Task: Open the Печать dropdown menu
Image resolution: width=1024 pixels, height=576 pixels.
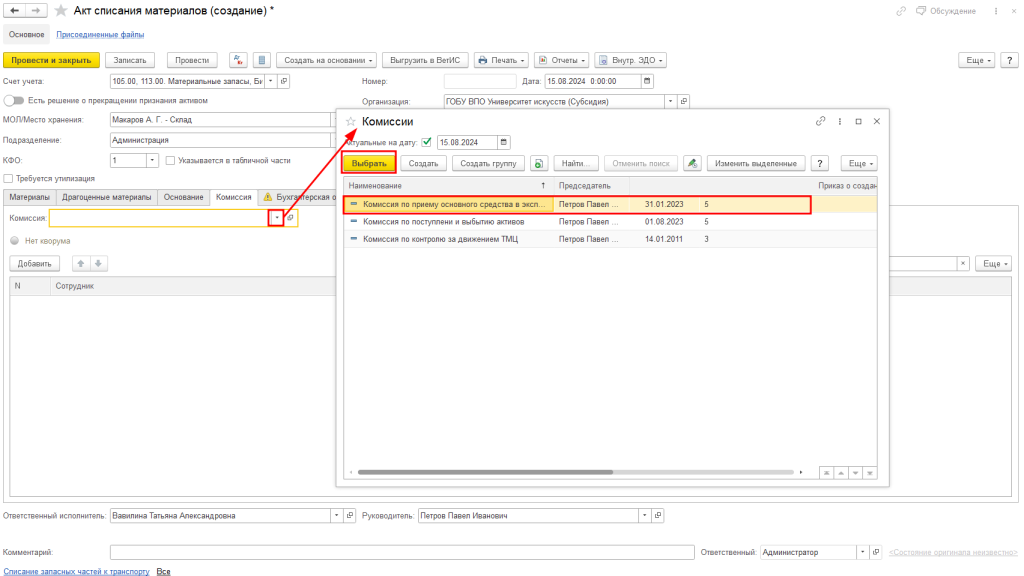Action: pos(500,60)
